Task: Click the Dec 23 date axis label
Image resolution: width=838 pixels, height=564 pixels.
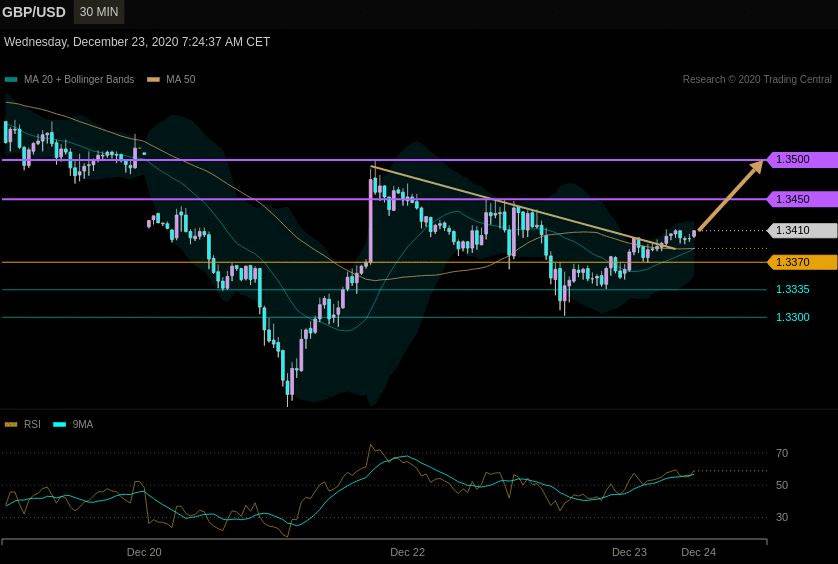Action: (629, 552)
